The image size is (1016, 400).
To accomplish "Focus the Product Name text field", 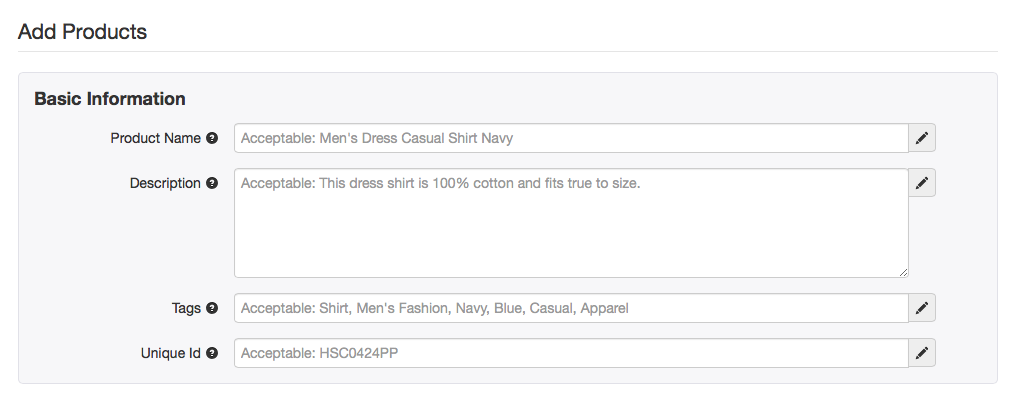I will click(572, 138).
